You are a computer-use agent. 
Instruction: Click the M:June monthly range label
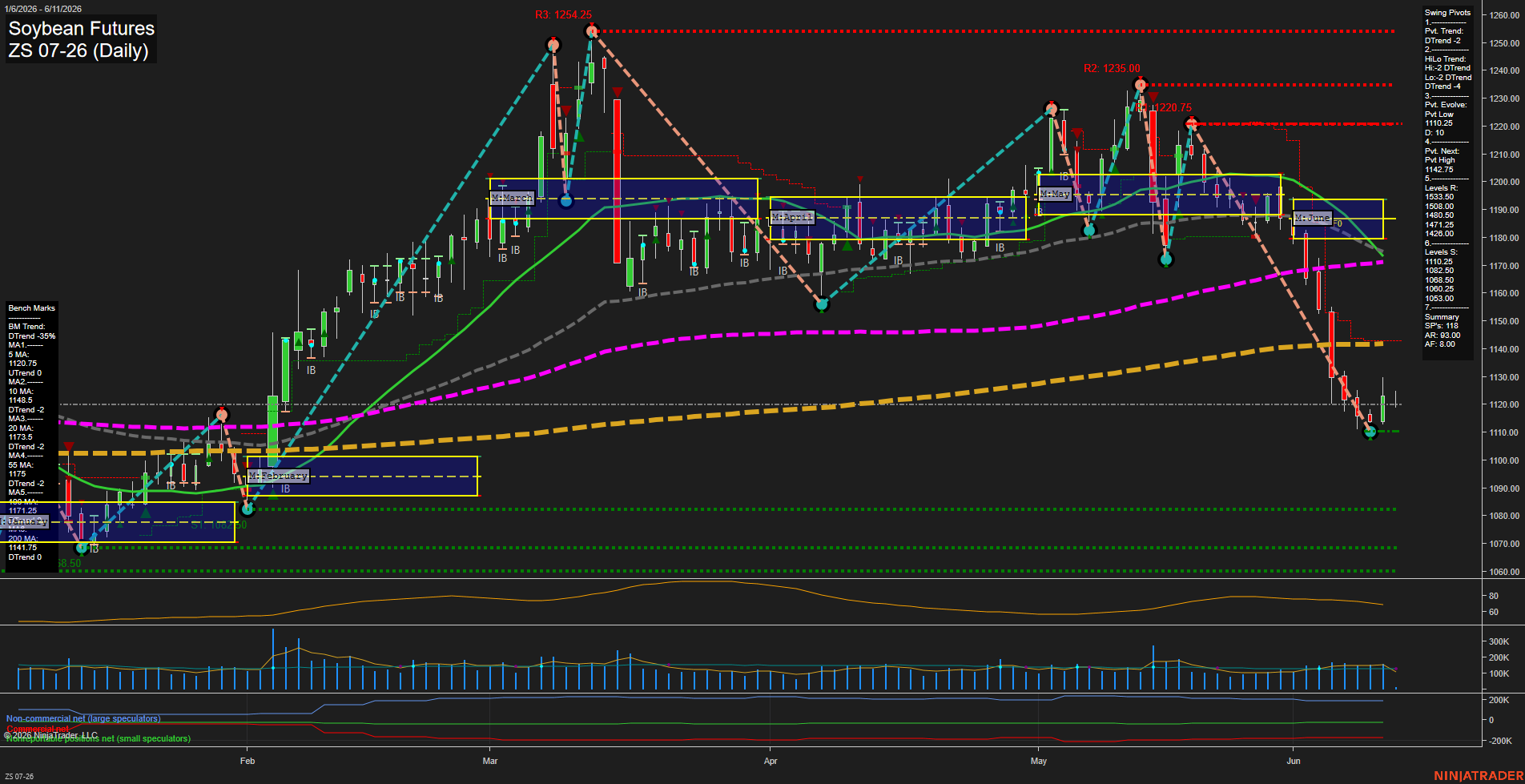click(1313, 218)
